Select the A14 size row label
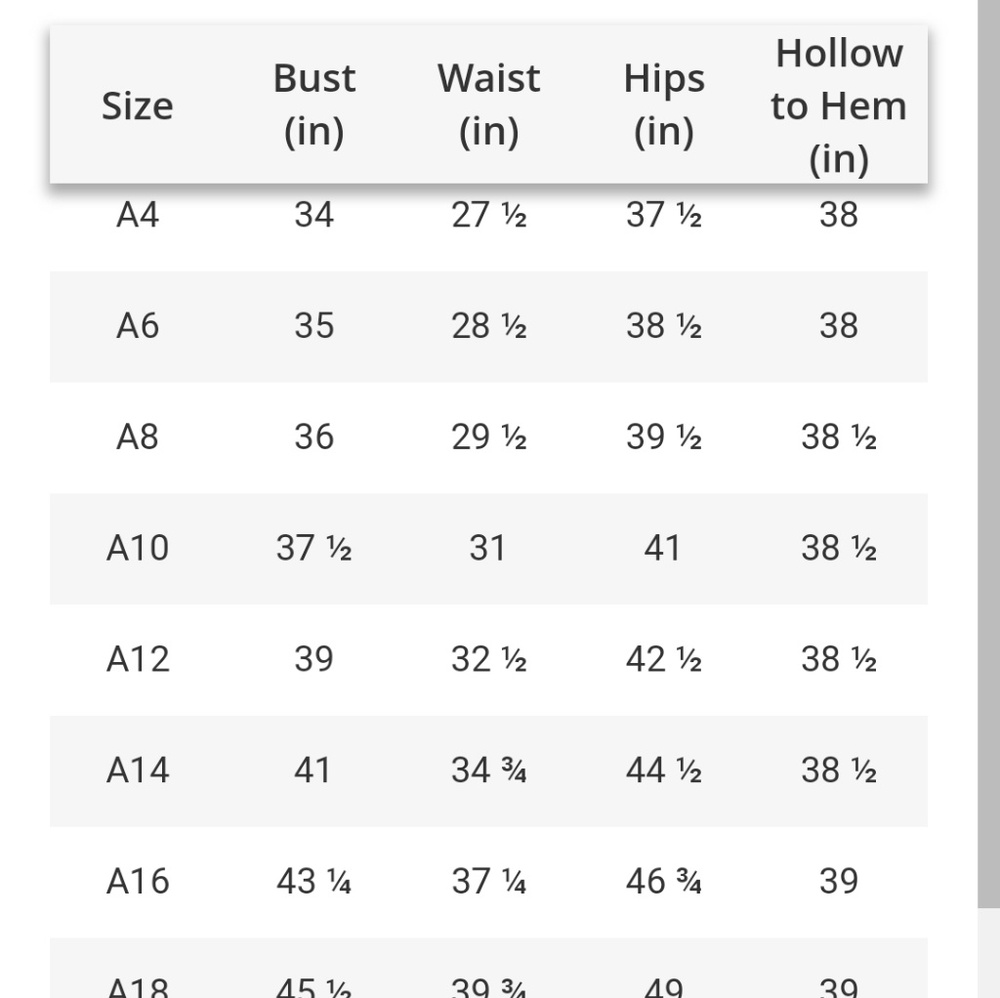This screenshot has width=1000, height=998. tap(138, 770)
